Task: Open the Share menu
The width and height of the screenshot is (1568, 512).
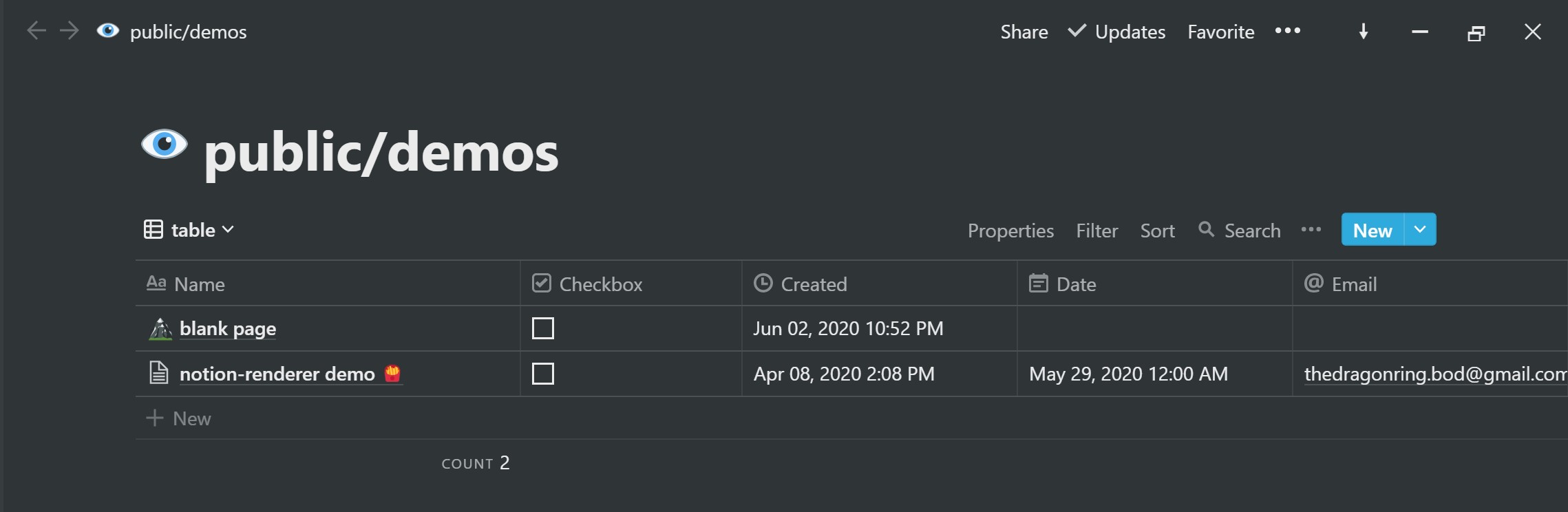Action: 1024,32
